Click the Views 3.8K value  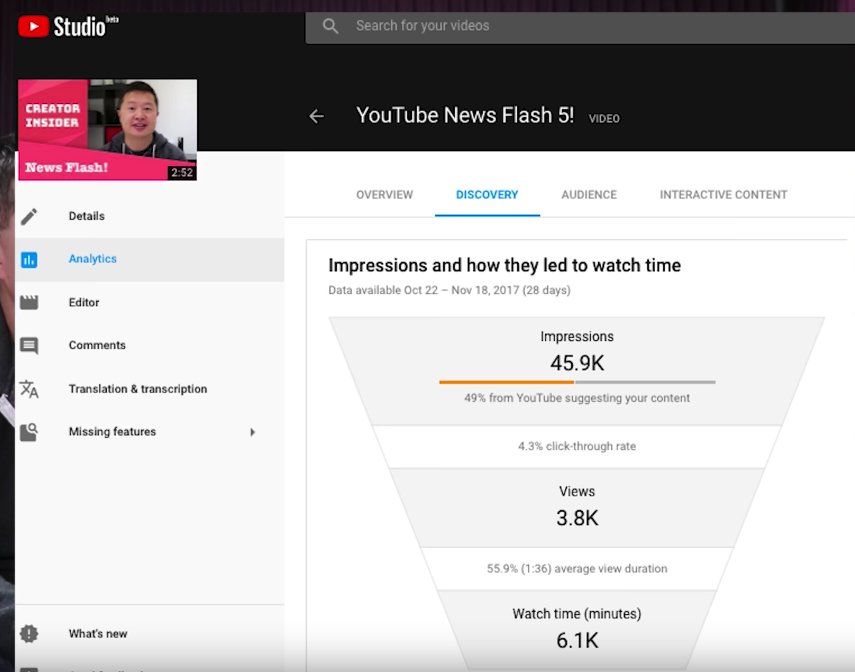click(x=577, y=518)
